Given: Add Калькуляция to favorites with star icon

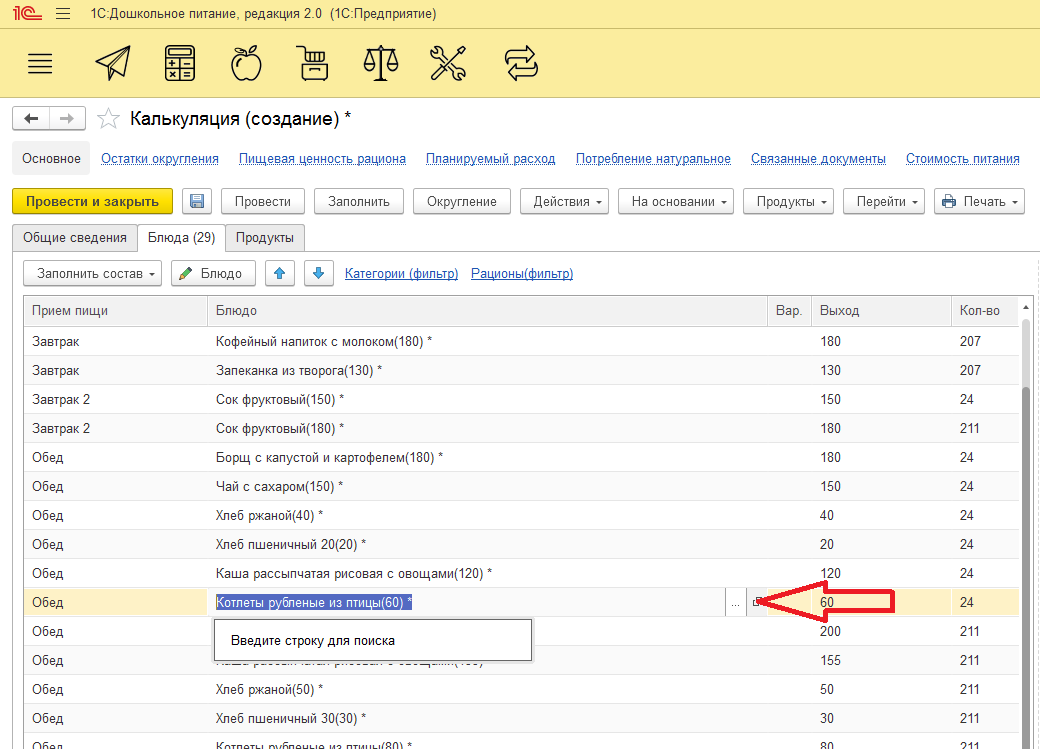Looking at the screenshot, I should click(109, 120).
